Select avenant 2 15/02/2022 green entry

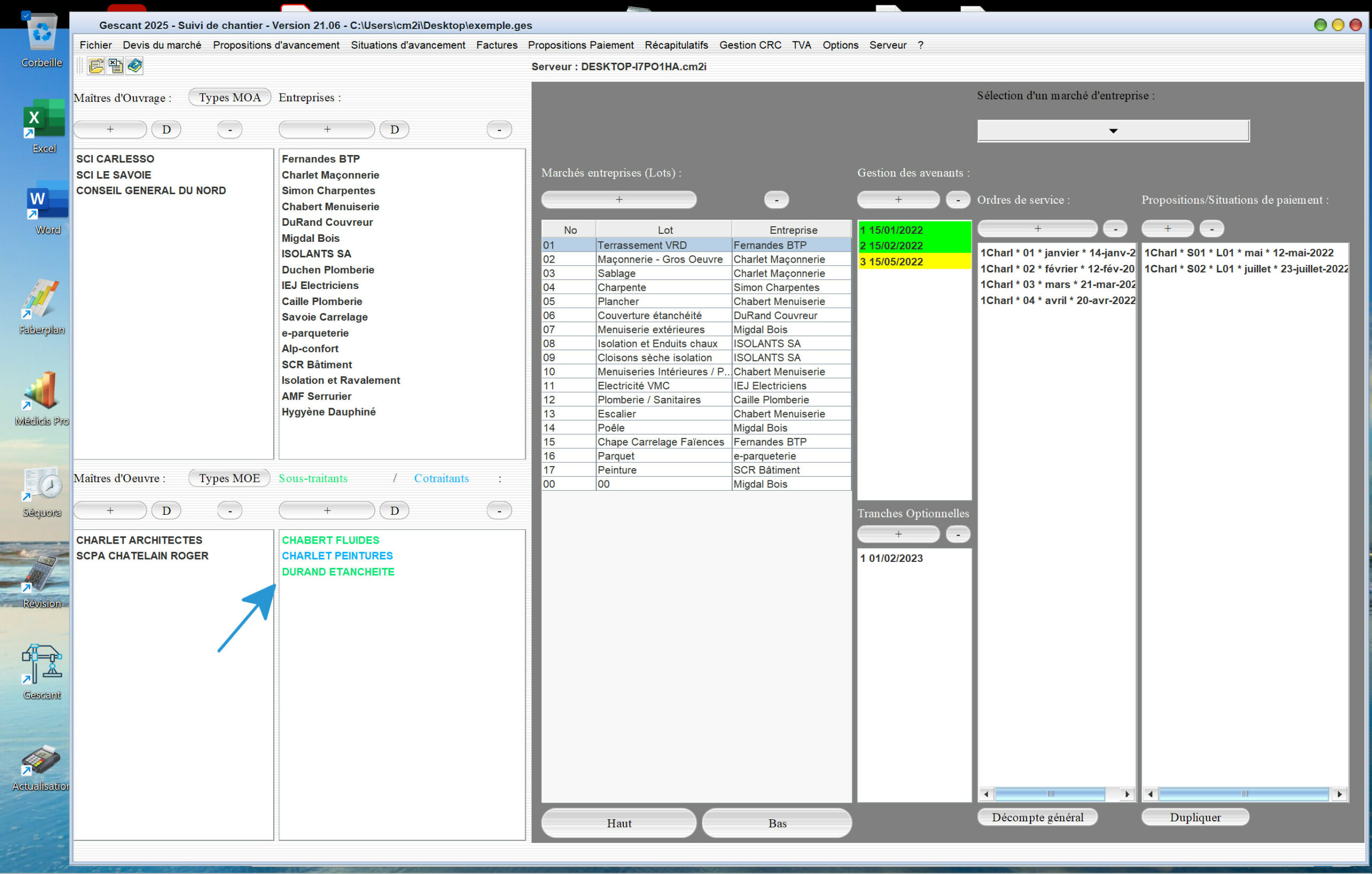(914, 246)
